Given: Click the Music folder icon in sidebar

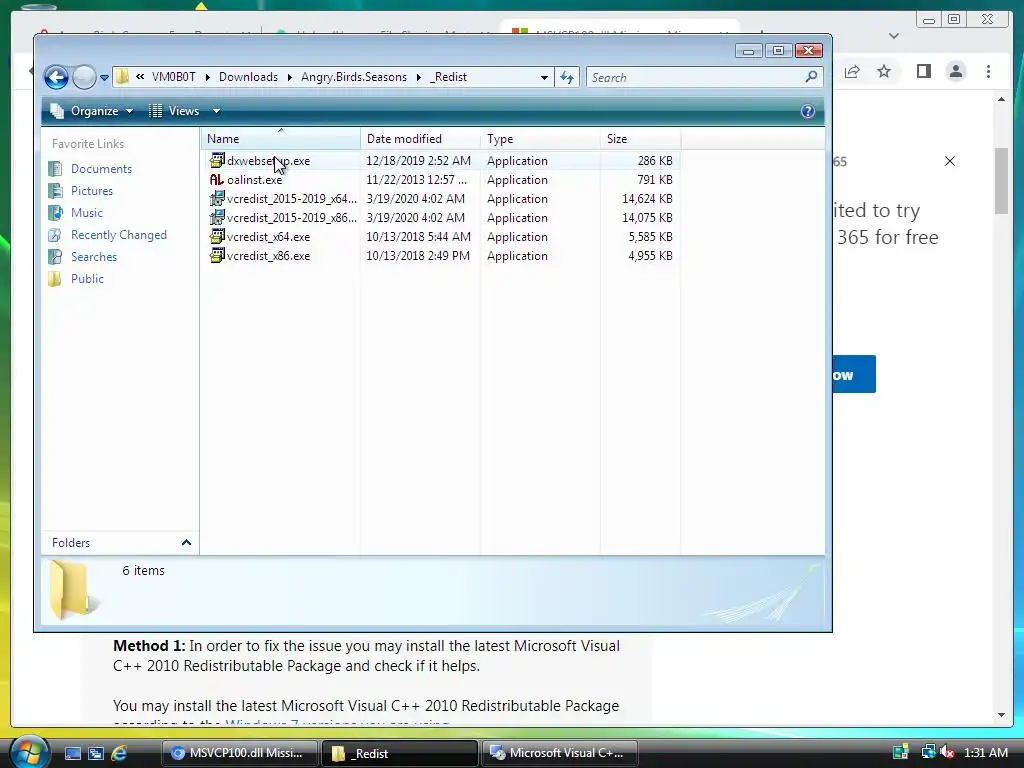Looking at the screenshot, I should tap(56, 213).
